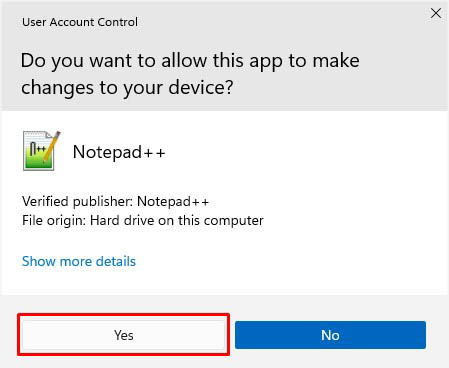Click the "changes to your device?" heading line
This screenshot has width=449, height=368.
[x=127, y=88]
